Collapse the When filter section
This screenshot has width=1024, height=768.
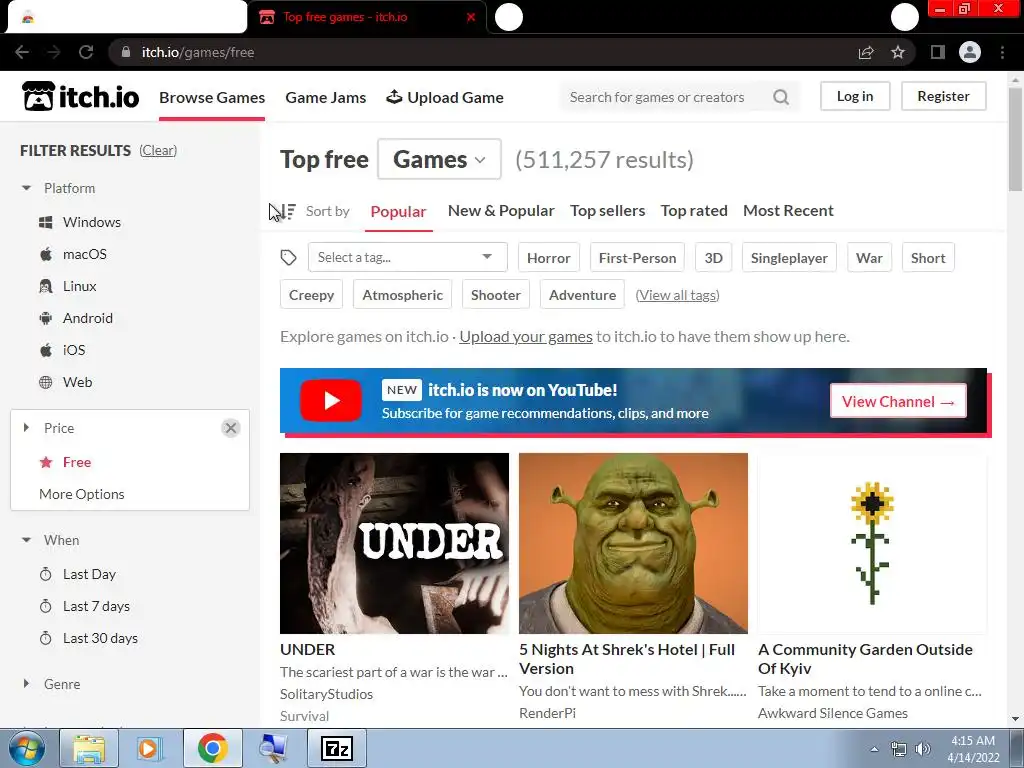26,540
